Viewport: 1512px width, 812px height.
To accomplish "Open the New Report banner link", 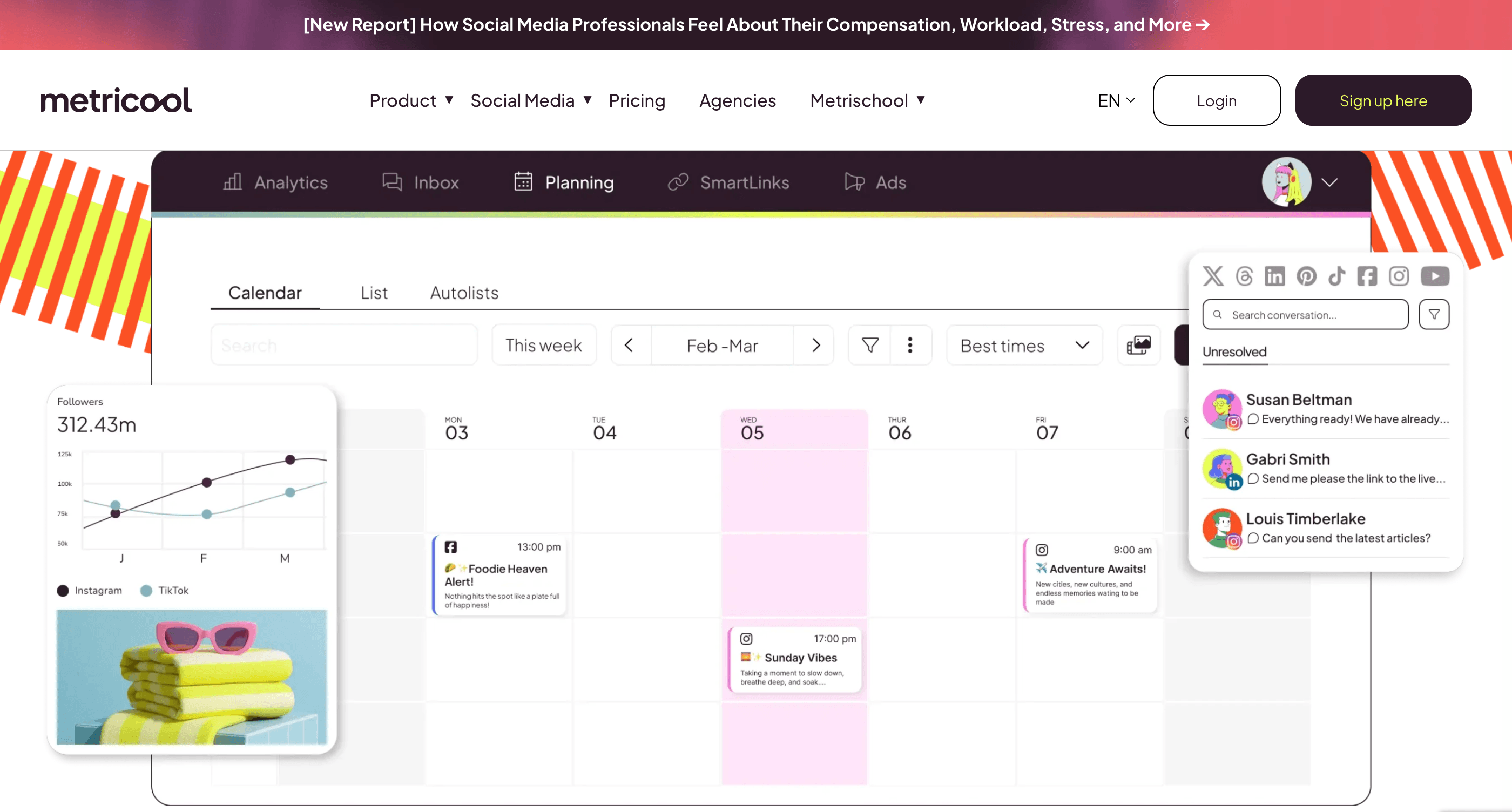I will 756,25.
